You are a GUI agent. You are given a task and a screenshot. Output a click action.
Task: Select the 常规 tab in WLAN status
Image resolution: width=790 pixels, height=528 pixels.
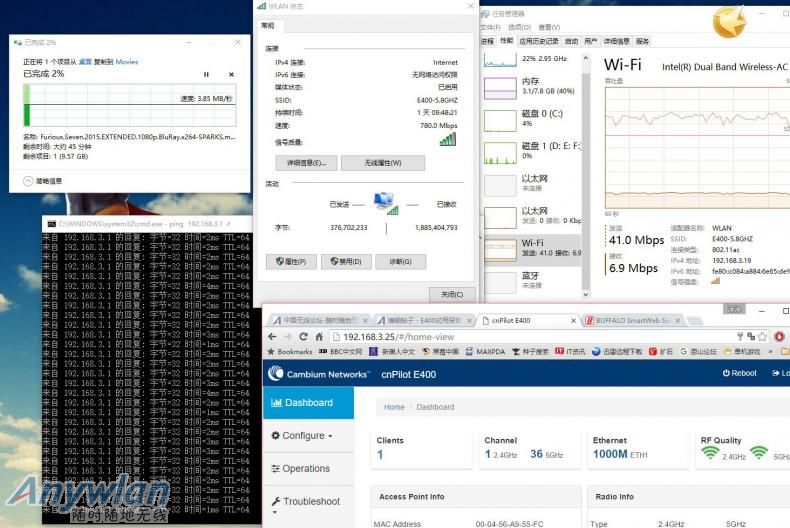(269, 25)
